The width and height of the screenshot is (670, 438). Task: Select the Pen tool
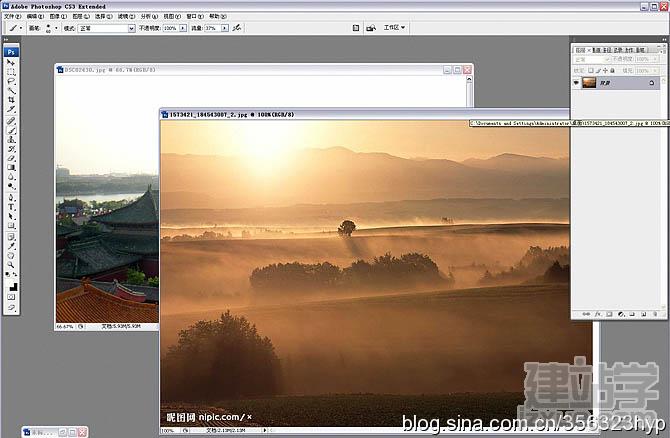(11, 198)
